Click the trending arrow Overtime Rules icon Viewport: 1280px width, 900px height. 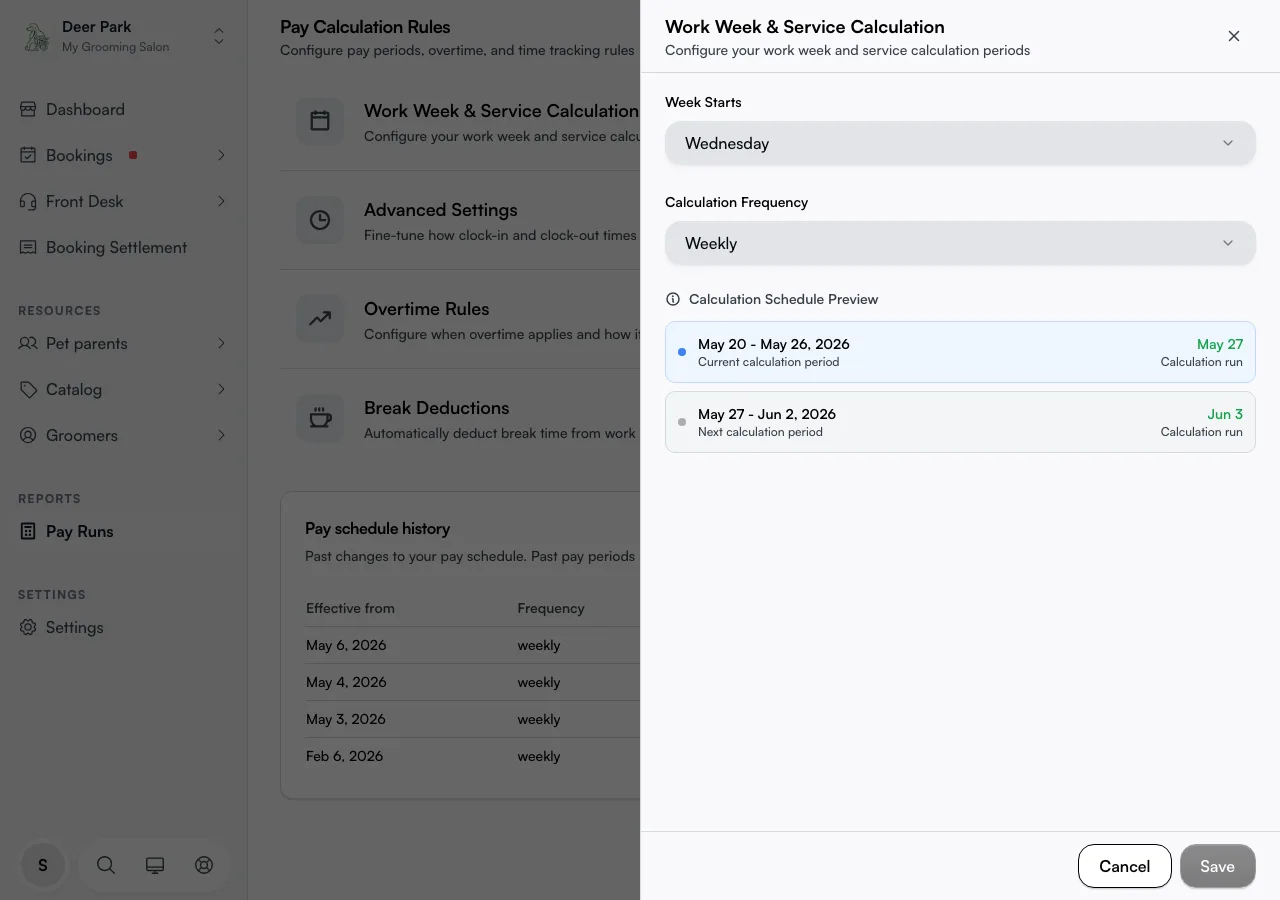(x=320, y=320)
